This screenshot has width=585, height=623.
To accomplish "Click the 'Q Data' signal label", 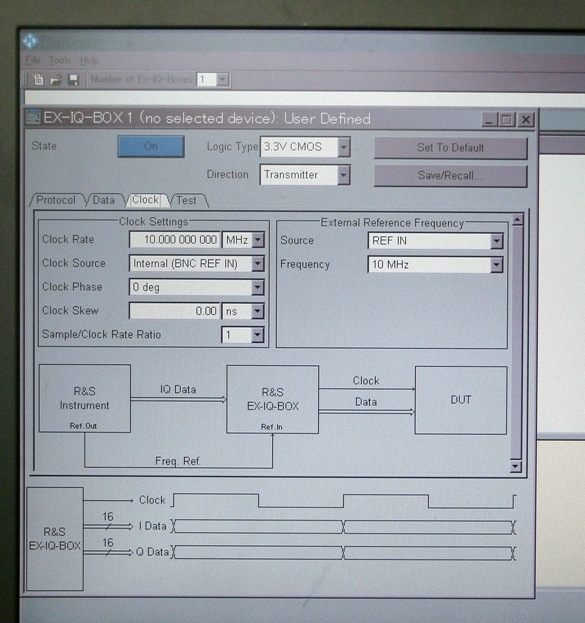I will point(153,552).
